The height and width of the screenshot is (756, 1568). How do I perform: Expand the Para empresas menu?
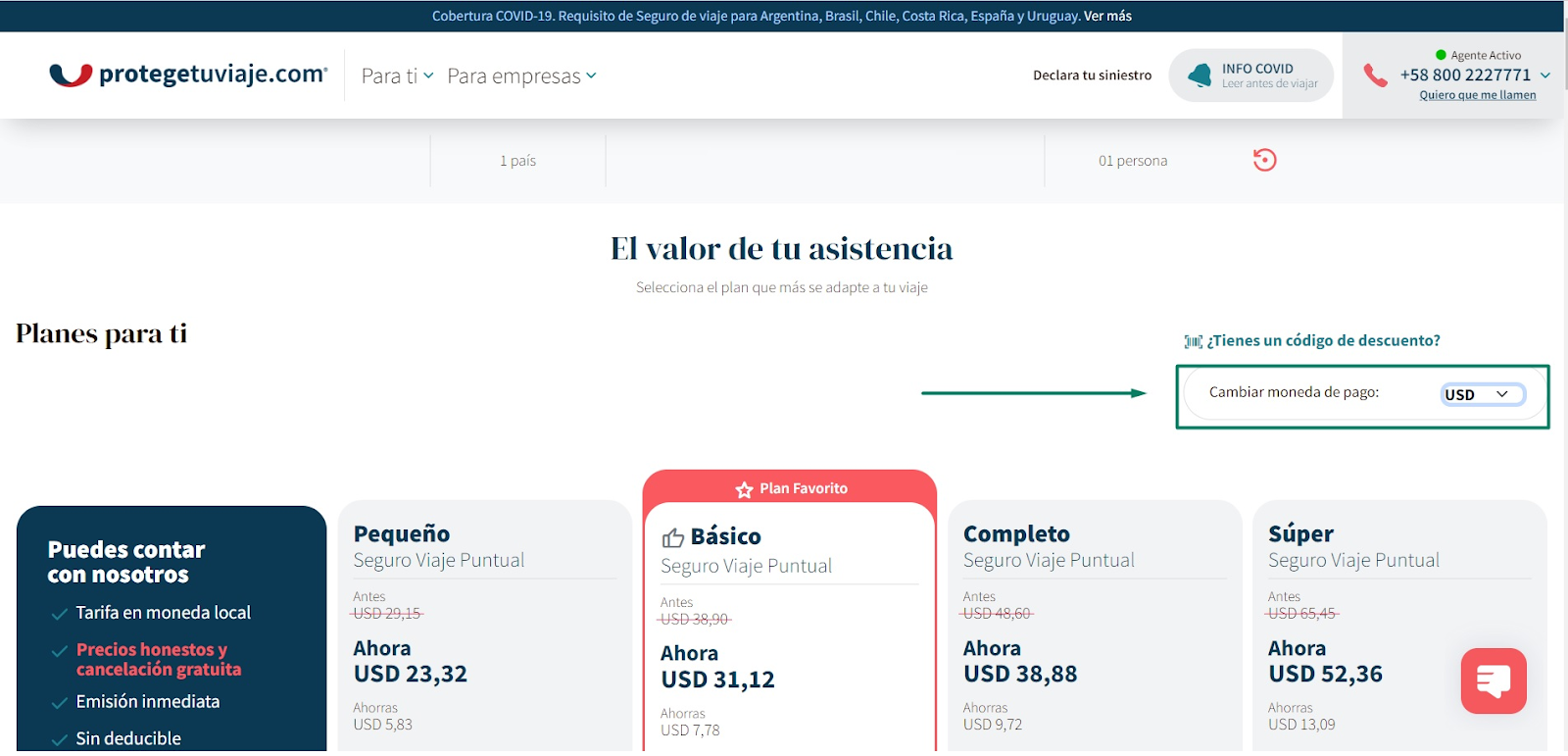[522, 76]
